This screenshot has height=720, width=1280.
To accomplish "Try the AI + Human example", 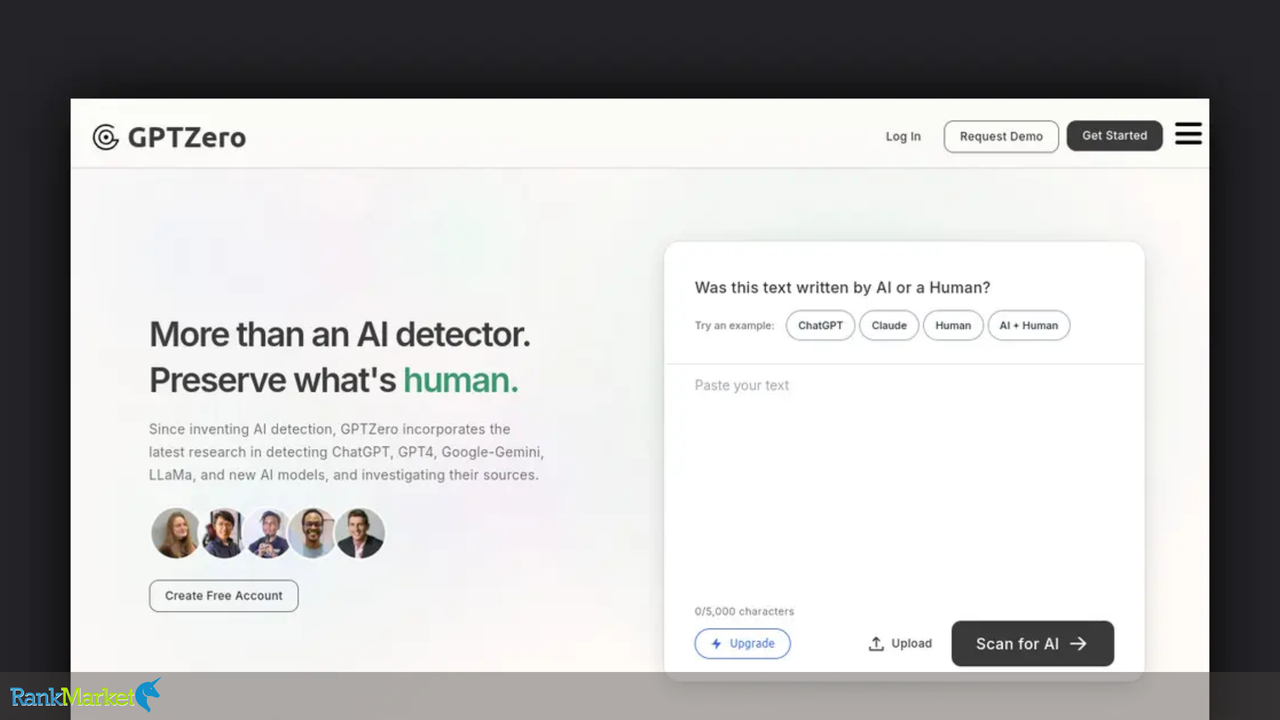I will pos(1028,325).
